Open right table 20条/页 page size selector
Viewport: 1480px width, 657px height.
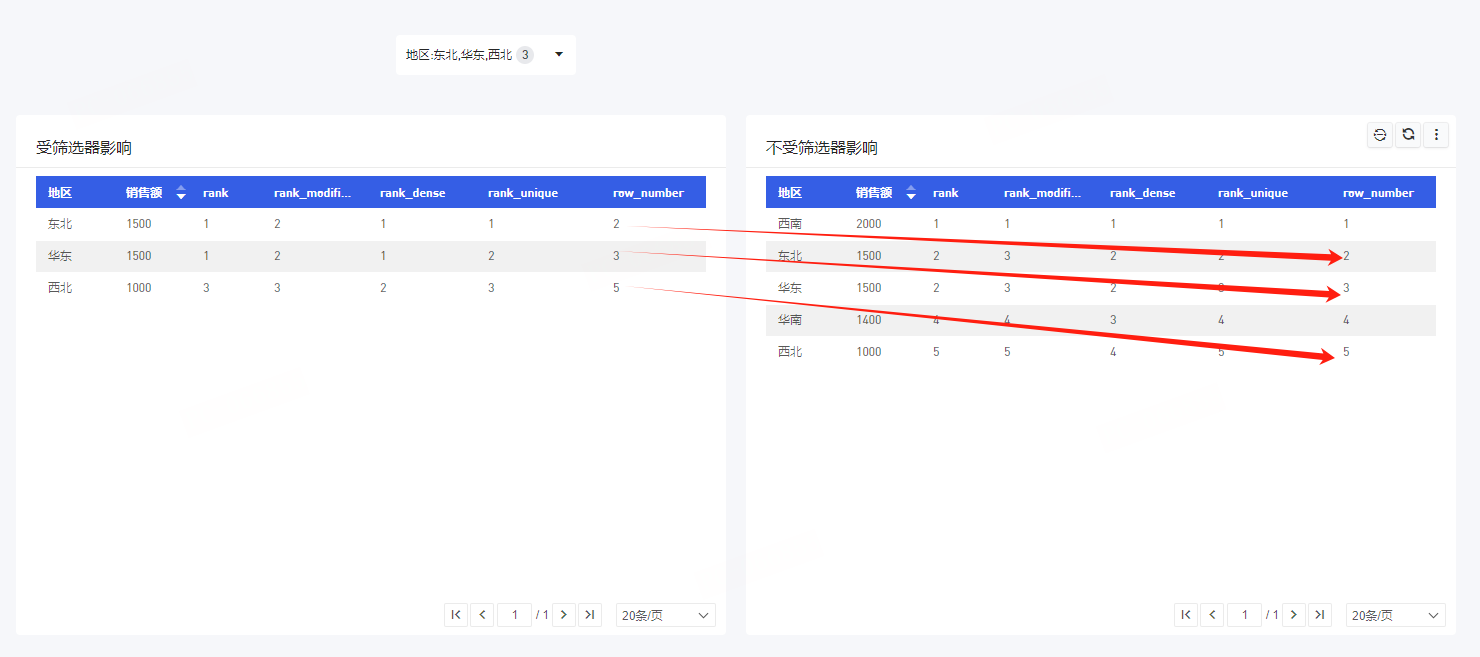pyautogui.click(x=1395, y=615)
